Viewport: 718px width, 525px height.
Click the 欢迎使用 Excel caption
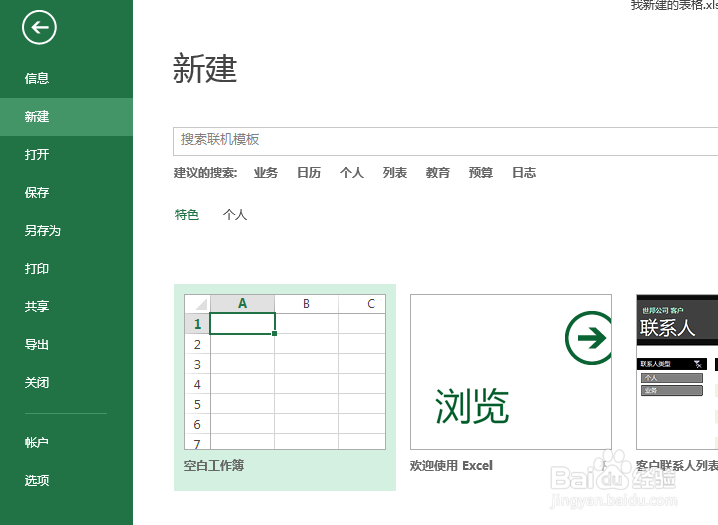pos(451,466)
